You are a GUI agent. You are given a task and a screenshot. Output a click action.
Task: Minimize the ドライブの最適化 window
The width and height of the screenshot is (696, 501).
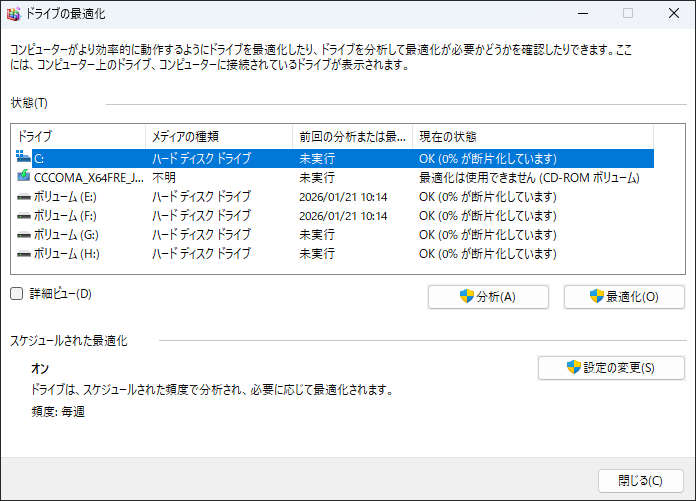coord(583,14)
